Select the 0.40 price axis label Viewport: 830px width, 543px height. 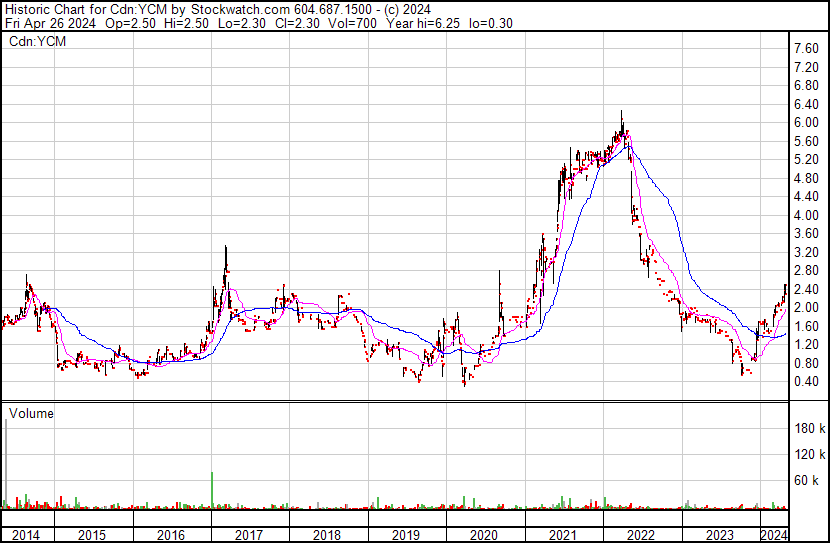click(x=805, y=382)
